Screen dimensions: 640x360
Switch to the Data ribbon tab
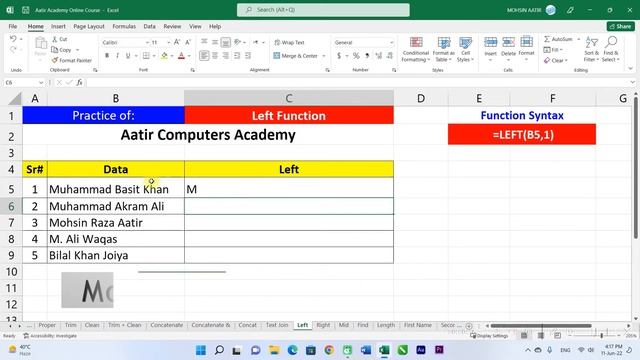(149, 26)
